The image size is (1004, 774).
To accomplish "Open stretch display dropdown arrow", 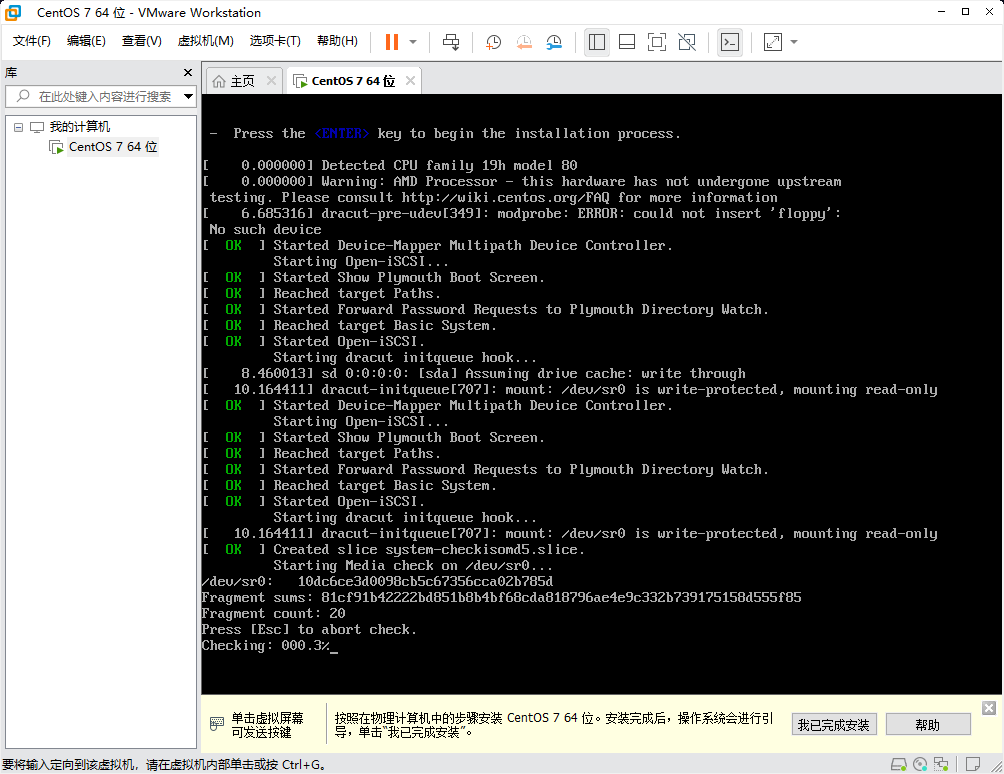I will [x=794, y=42].
